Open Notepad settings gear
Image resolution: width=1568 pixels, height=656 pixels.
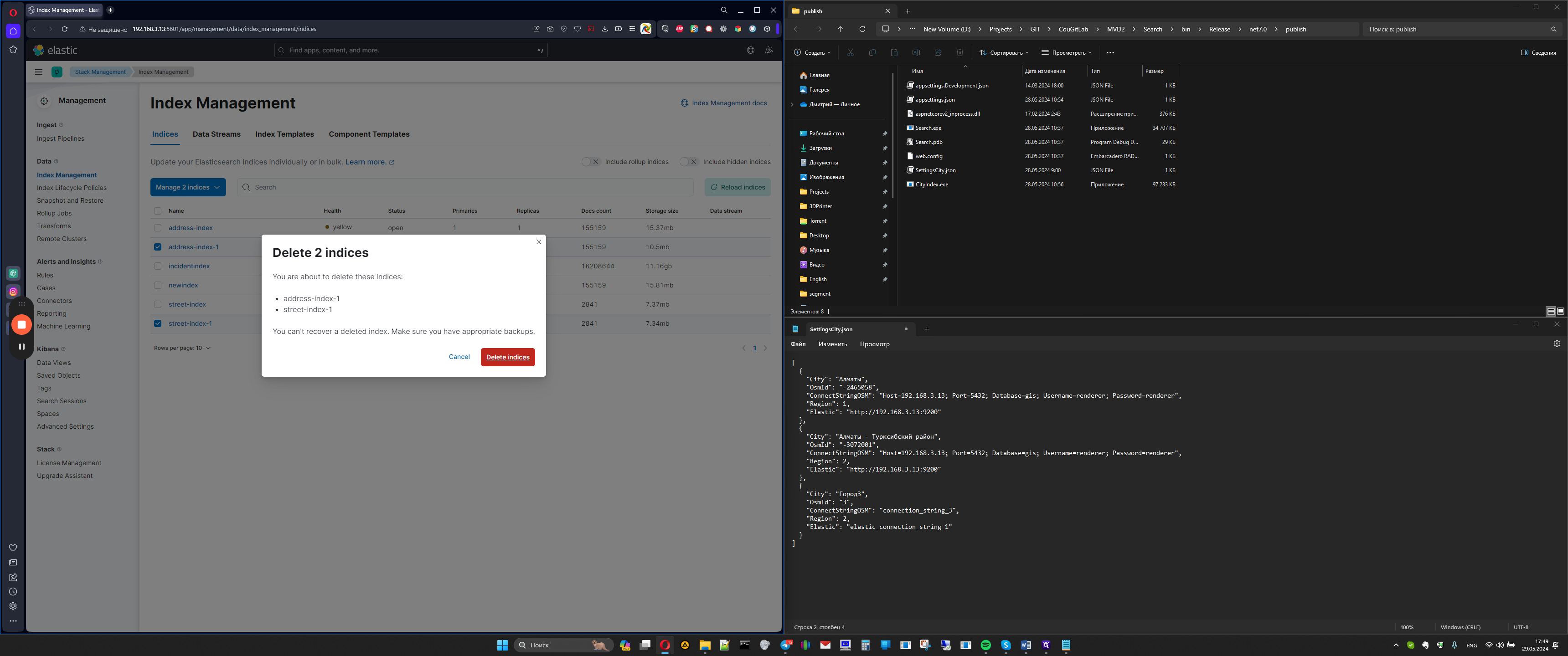(x=1557, y=344)
